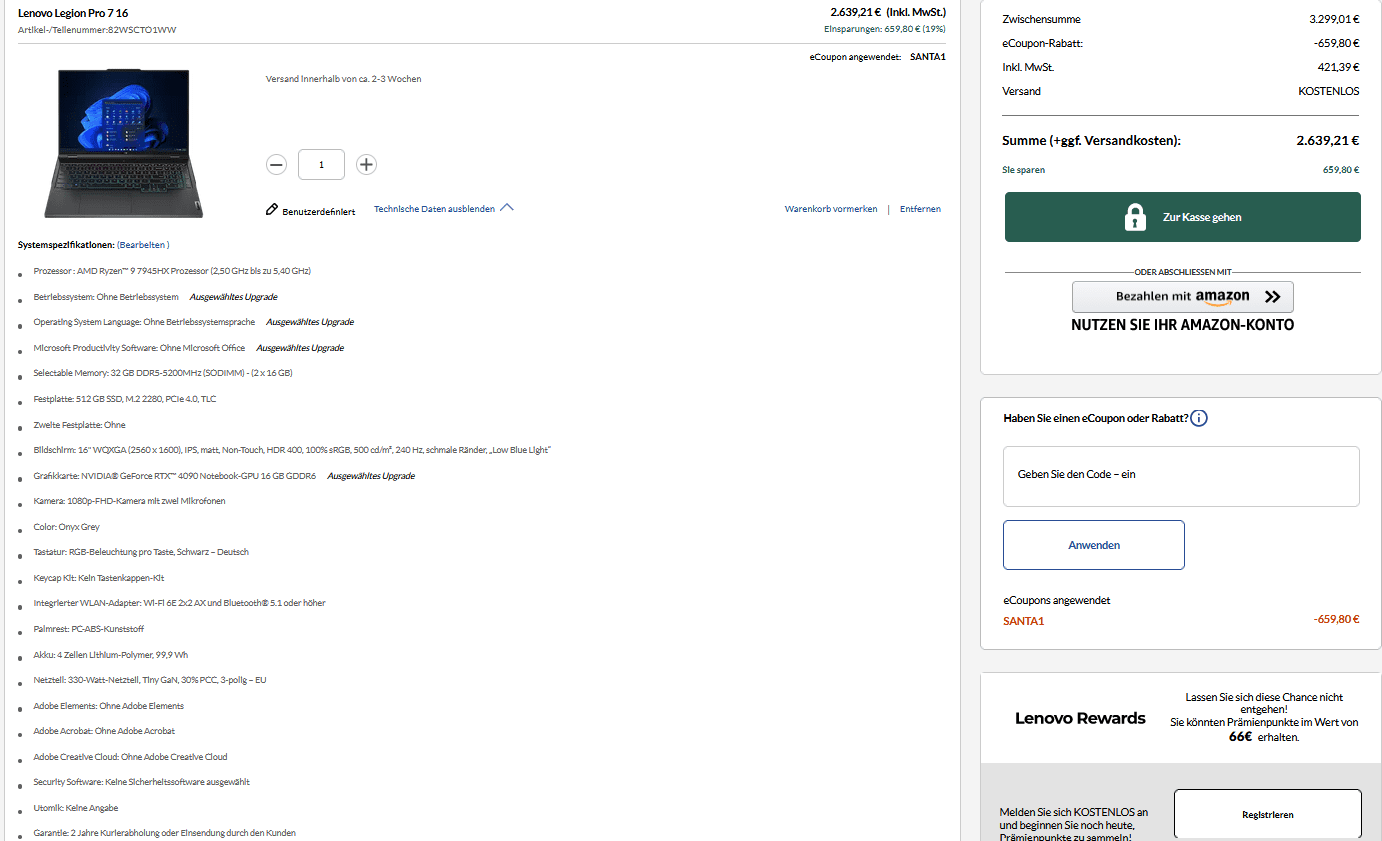Screen dimensions: 1382x841
Task: Click the Akku 4 Zellen Lithium-Polymer line
Action: 111,655
